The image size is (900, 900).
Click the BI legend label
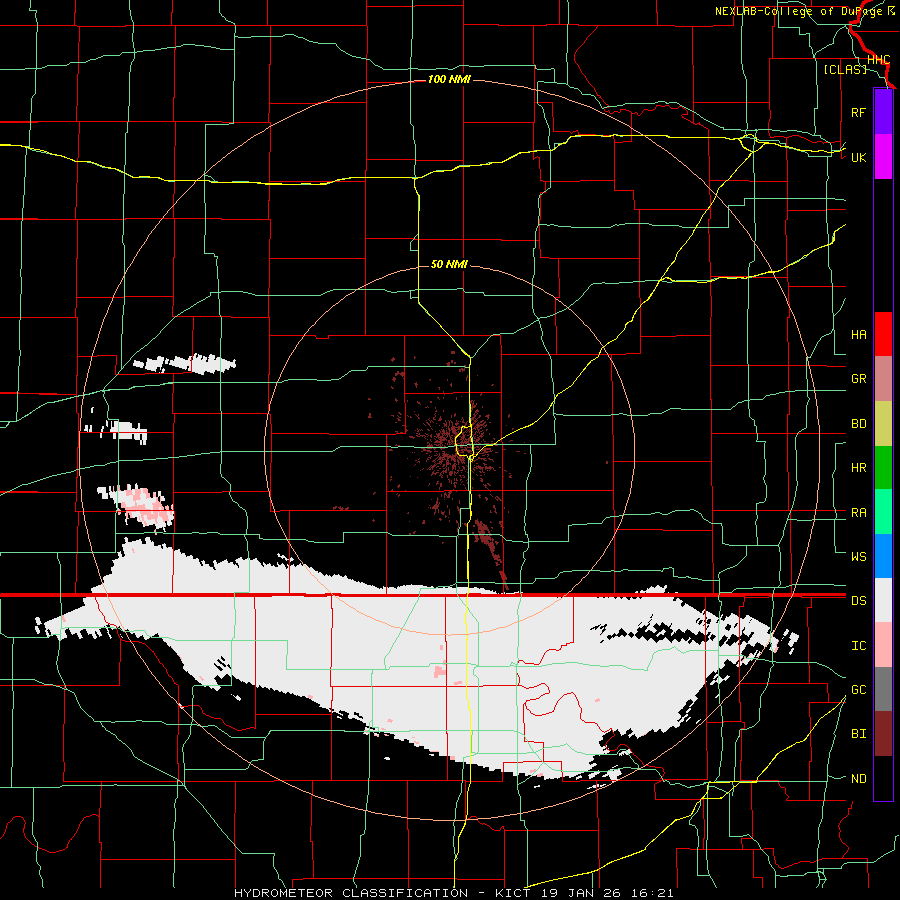coord(858,734)
